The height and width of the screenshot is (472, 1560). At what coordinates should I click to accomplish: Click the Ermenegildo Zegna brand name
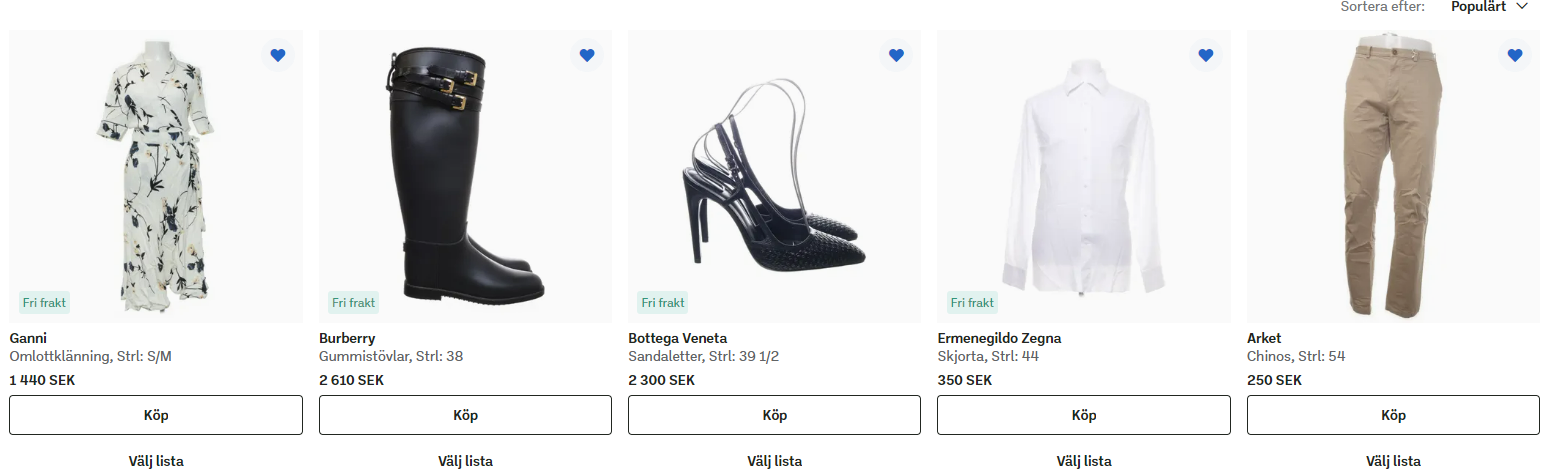click(x=999, y=338)
